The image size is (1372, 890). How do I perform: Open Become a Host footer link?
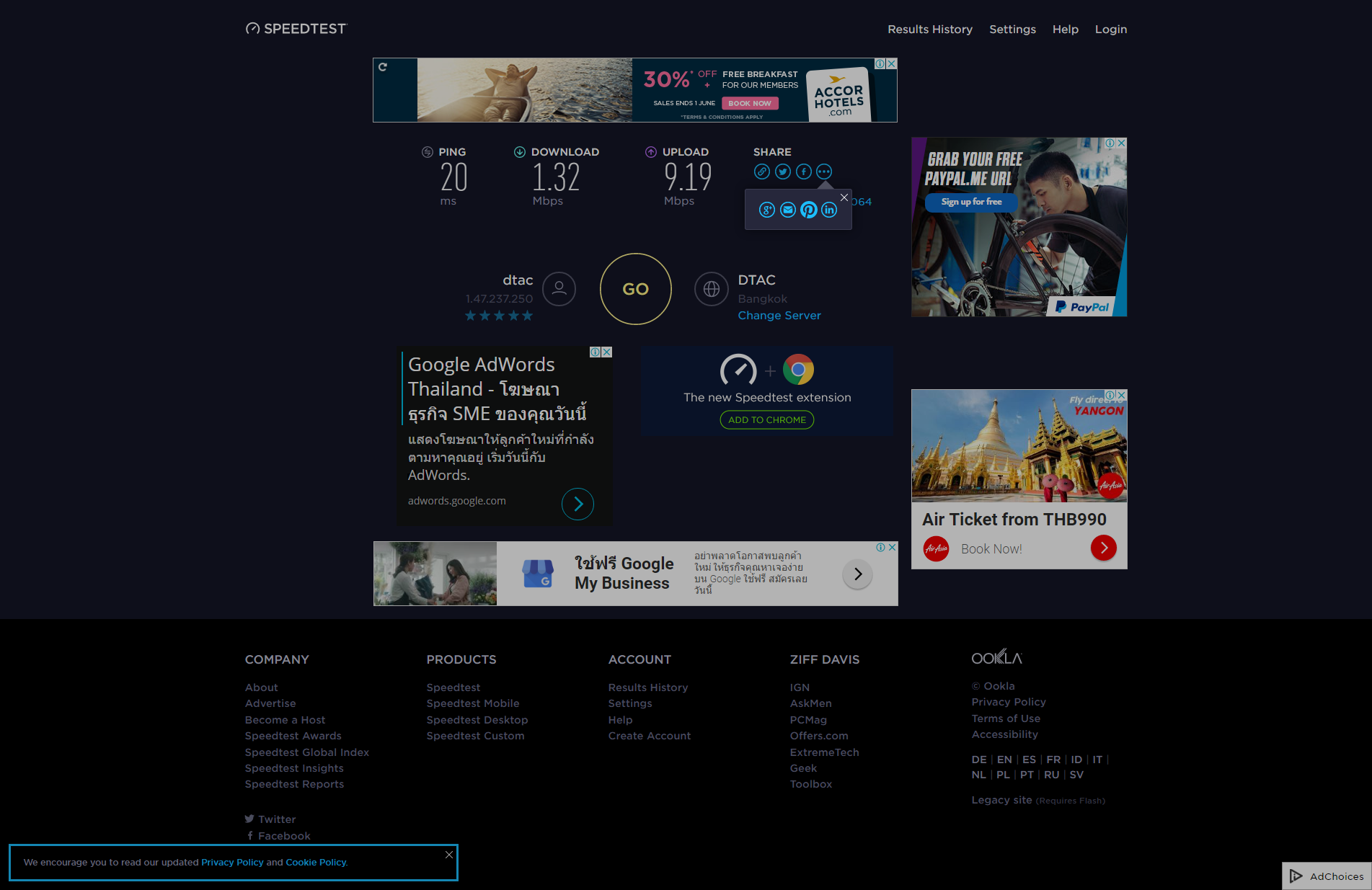[x=285, y=720]
